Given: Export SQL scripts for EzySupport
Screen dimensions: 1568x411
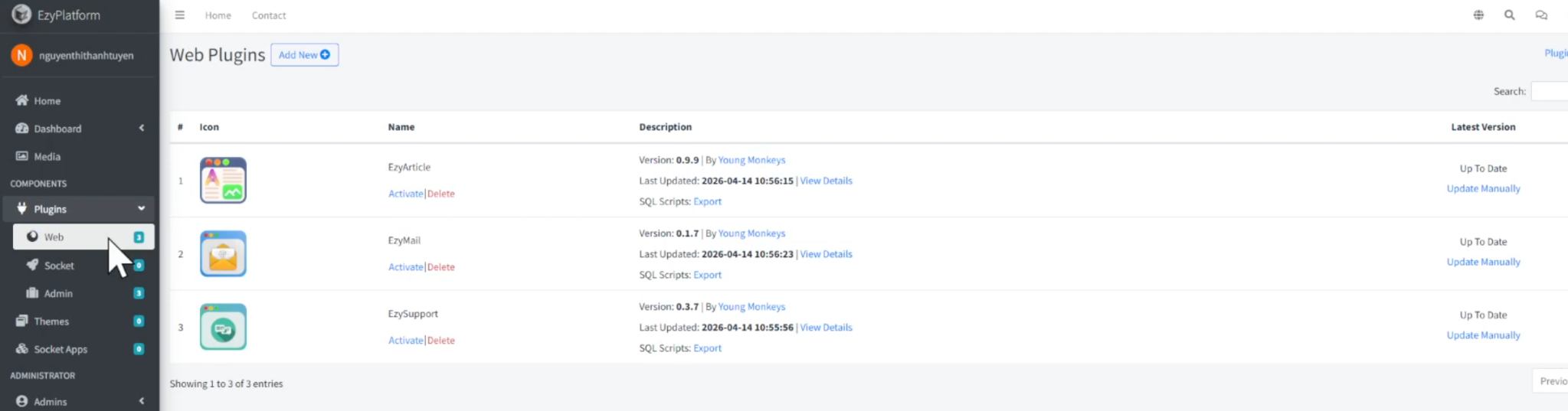Looking at the screenshot, I should pyautogui.click(x=707, y=348).
